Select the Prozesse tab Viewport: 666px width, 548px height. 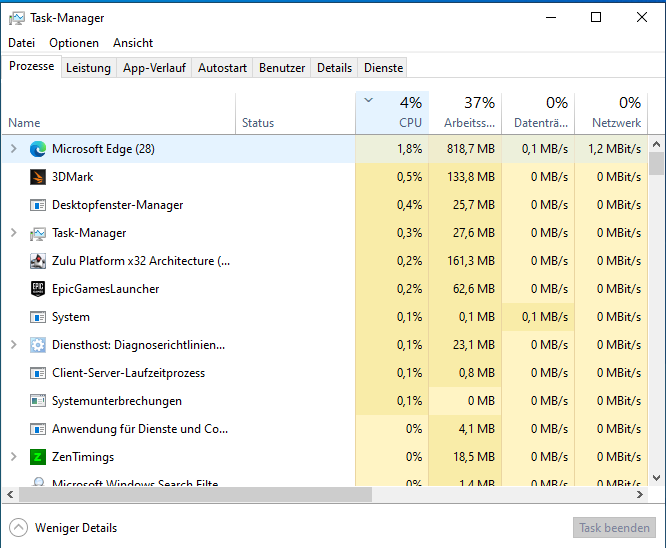pos(31,66)
